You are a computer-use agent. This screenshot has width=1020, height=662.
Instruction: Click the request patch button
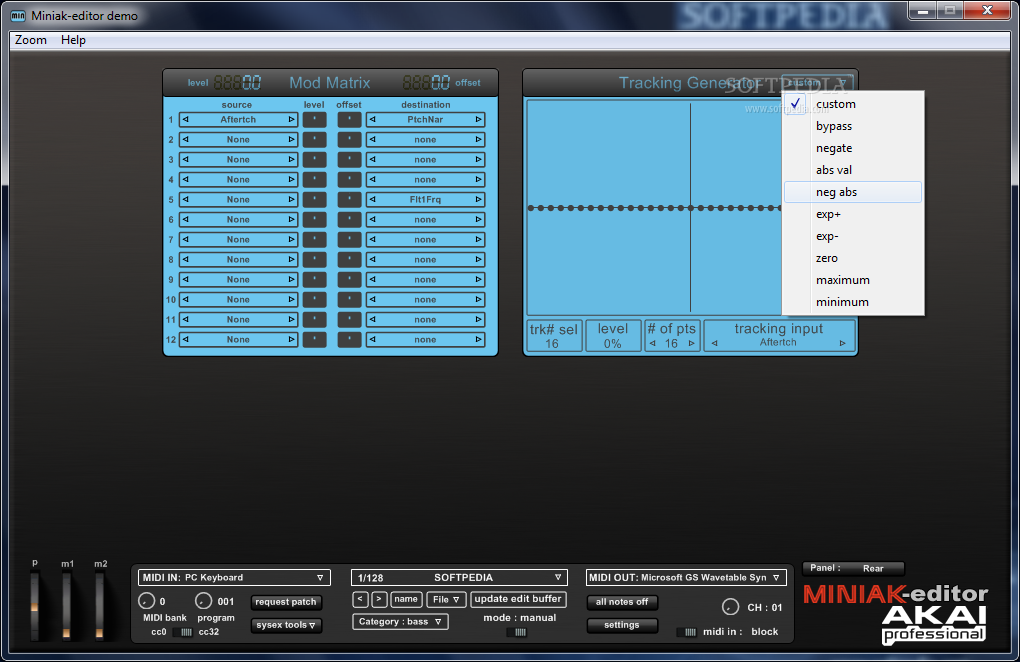(286, 602)
